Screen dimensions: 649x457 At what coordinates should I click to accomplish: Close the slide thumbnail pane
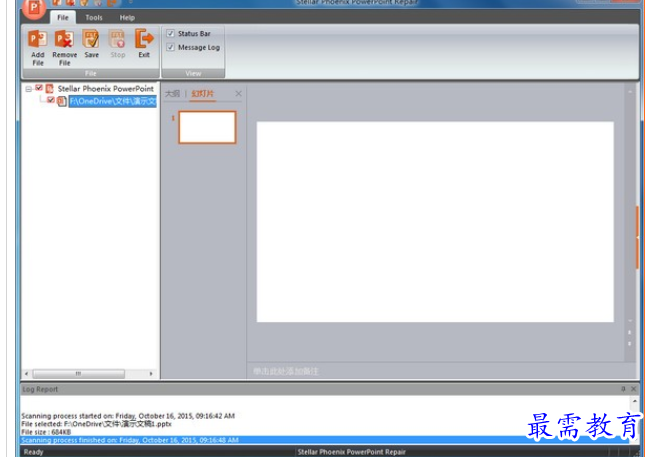238,94
